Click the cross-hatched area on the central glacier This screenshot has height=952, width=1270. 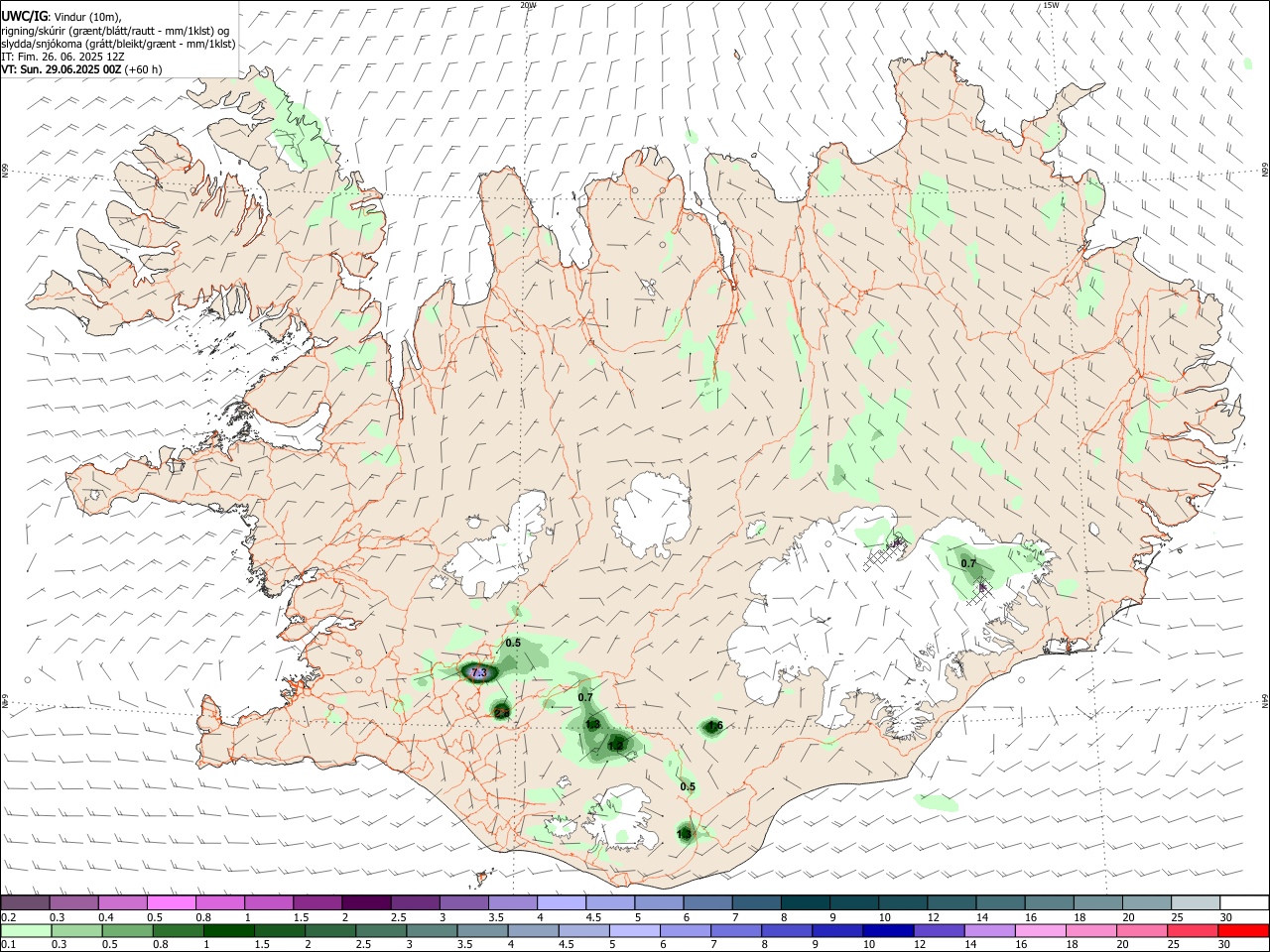coord(884,552)
